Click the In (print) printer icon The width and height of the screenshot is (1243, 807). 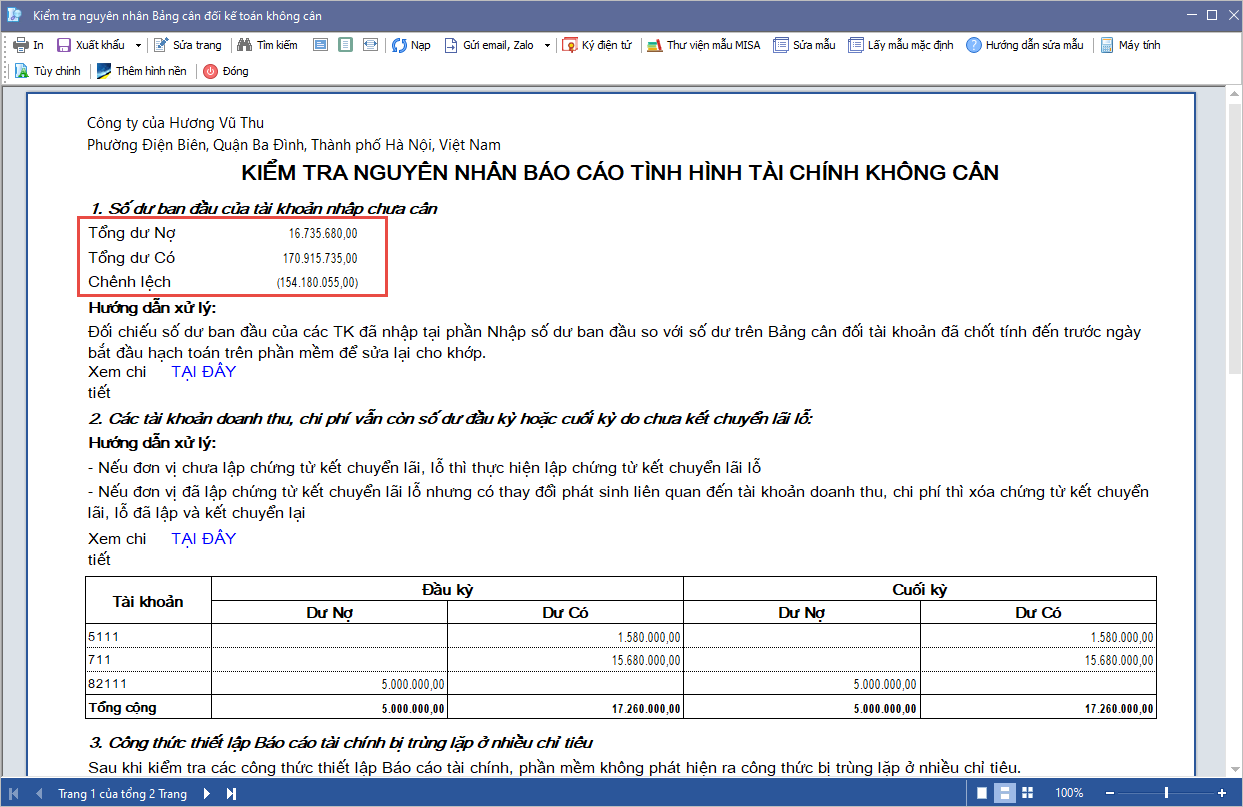(x=20, y=45)
